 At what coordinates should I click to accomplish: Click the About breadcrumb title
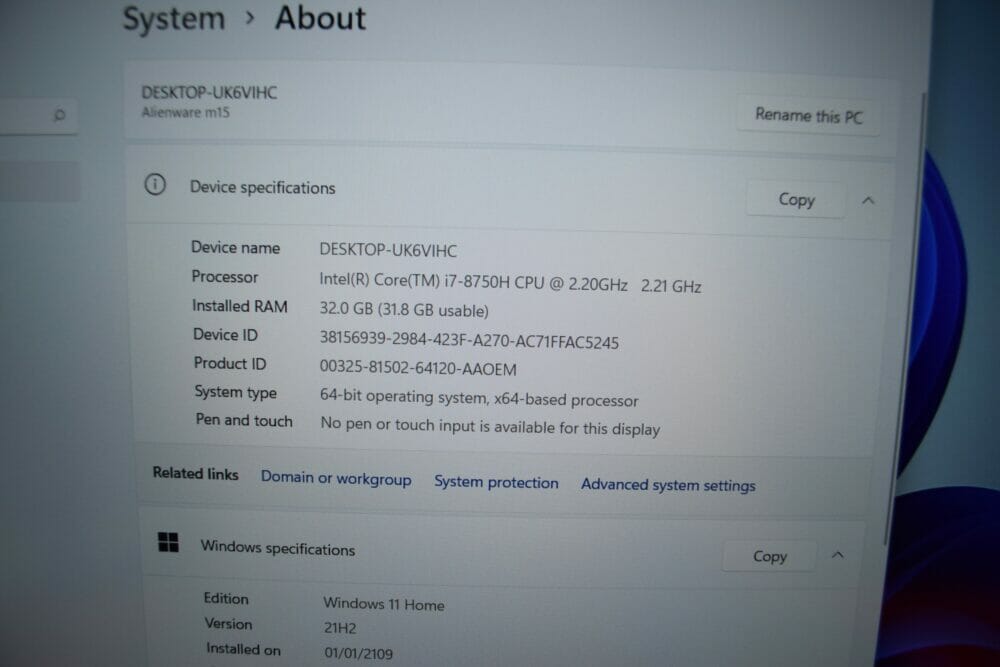[320, 17]
